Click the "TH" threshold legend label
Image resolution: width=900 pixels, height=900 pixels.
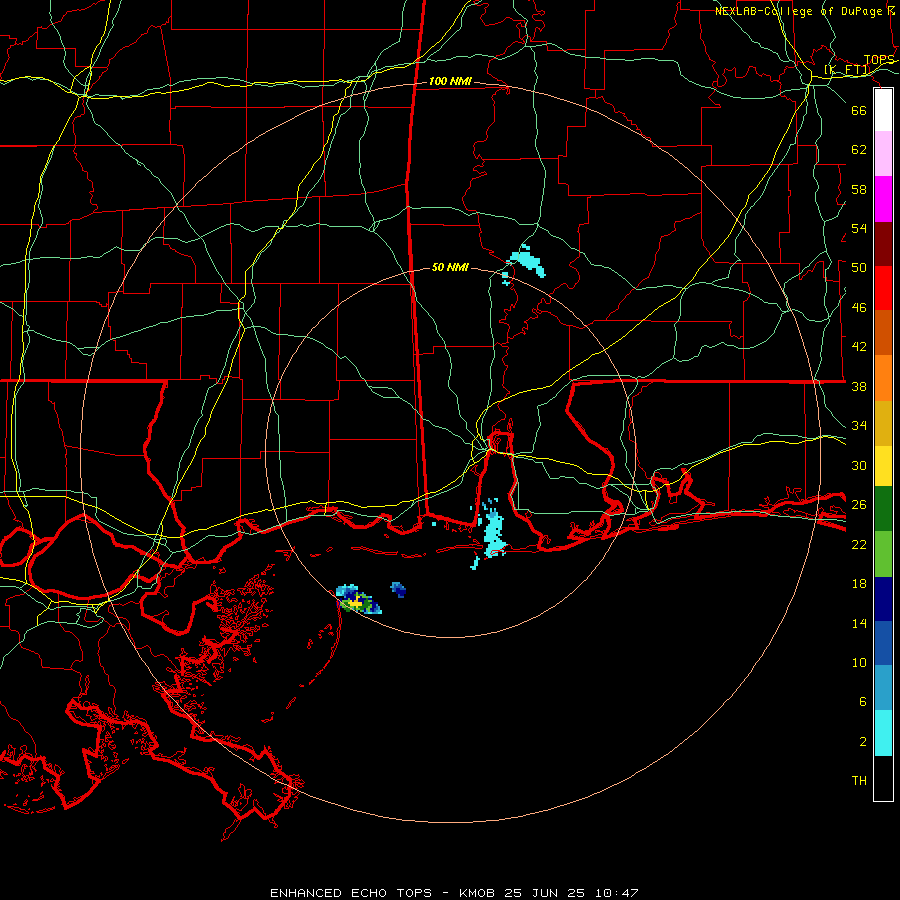coord(859,781)
